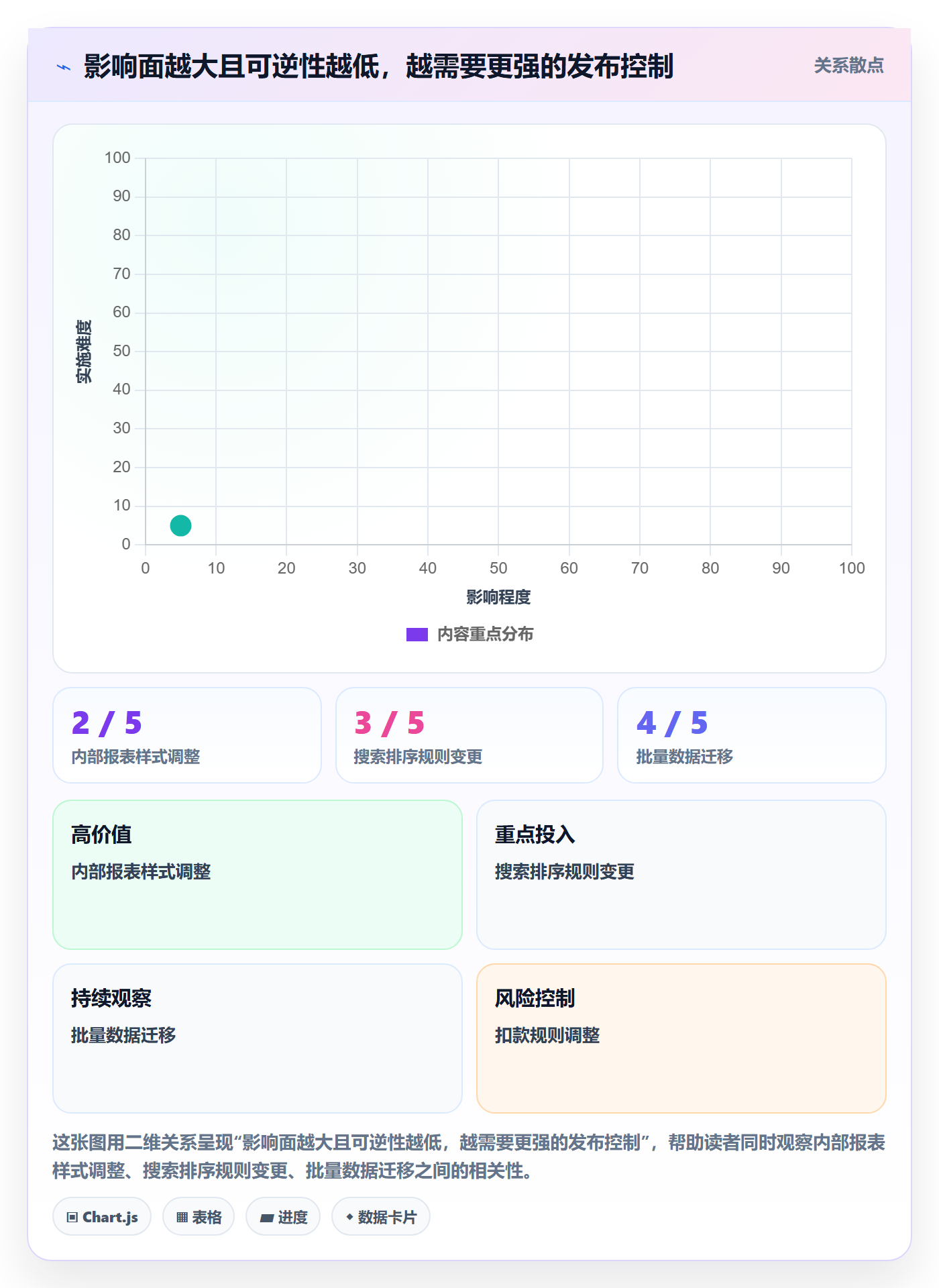The height and width of the screenshot is (1288, 939).
Task: Click the 扣款规则调整 item
Action: tap(547, 1035)
